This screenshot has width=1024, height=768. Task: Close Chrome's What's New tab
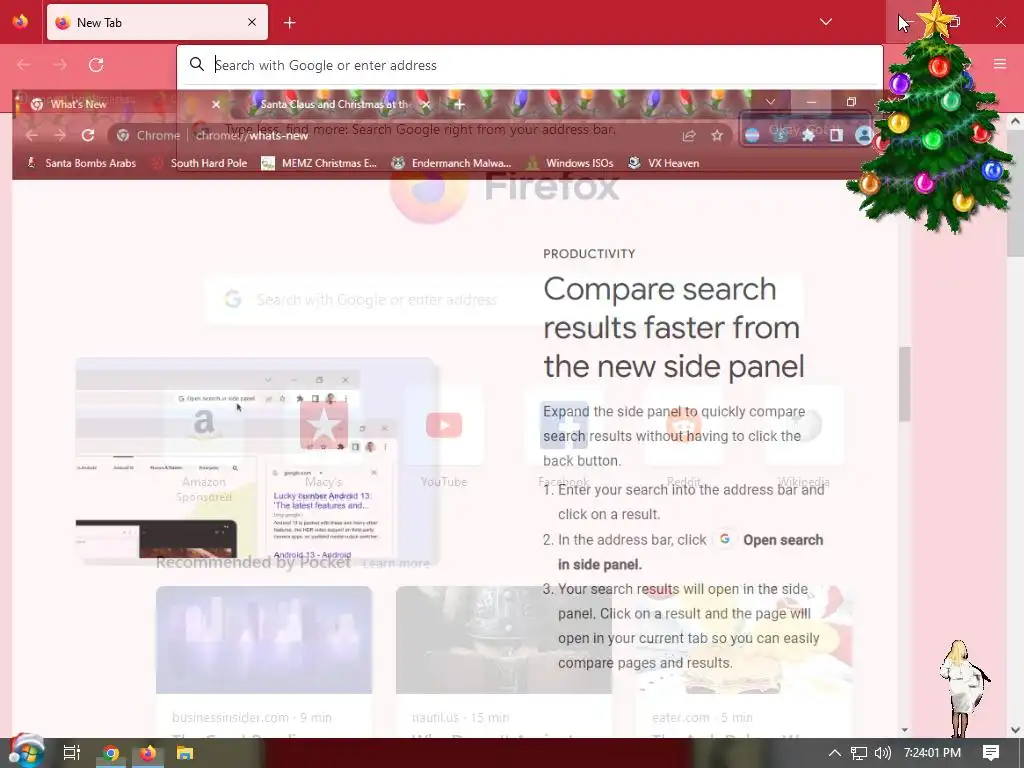[x=216, y=104]
